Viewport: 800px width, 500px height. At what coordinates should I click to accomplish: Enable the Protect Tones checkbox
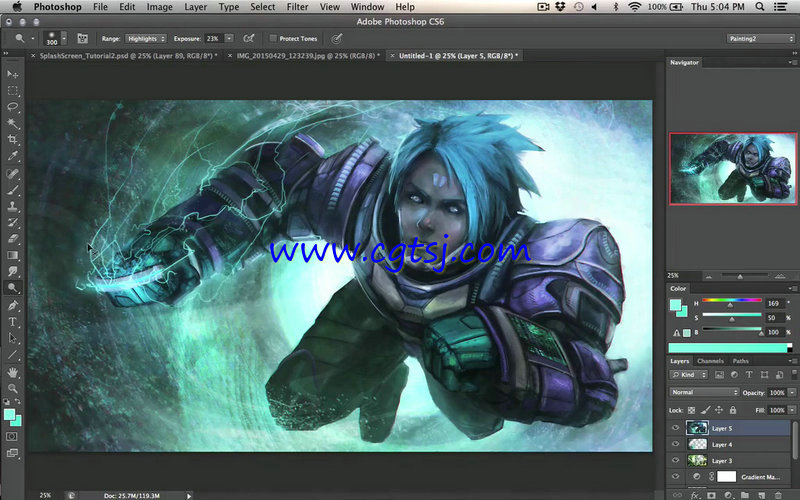[273, 38]
